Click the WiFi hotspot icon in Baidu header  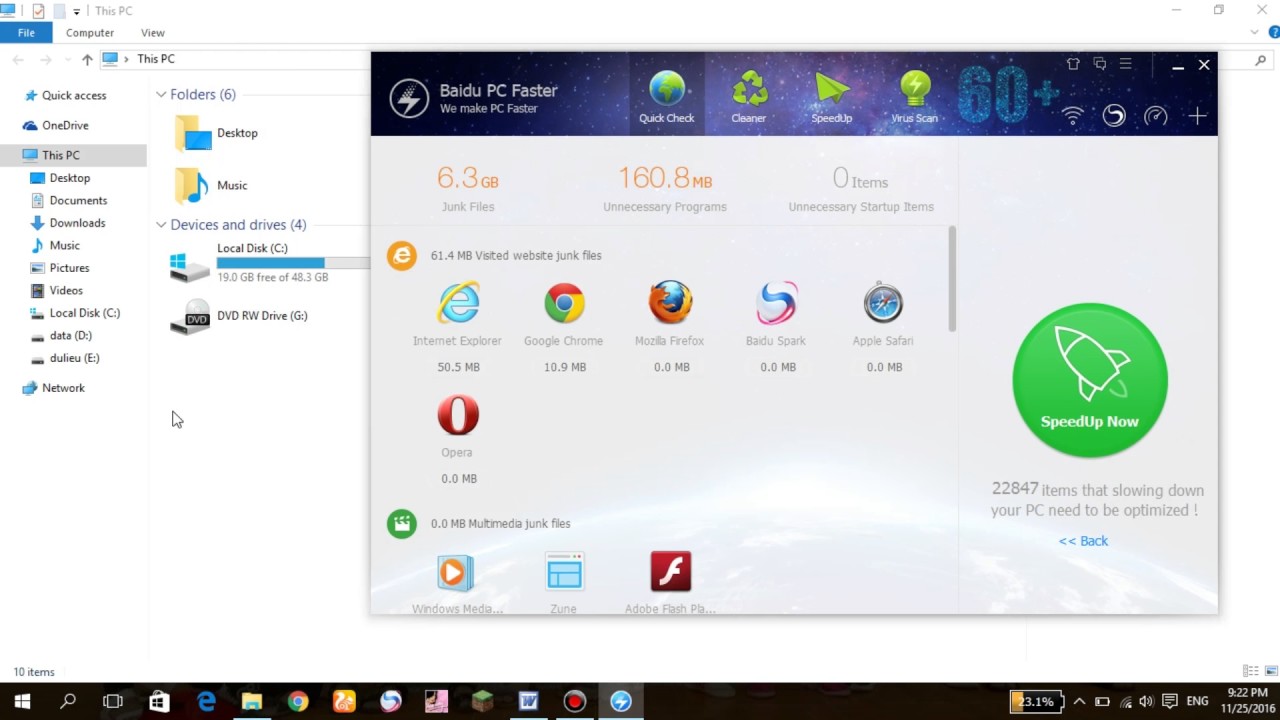pyautogui.click(x=1072, y=116)
